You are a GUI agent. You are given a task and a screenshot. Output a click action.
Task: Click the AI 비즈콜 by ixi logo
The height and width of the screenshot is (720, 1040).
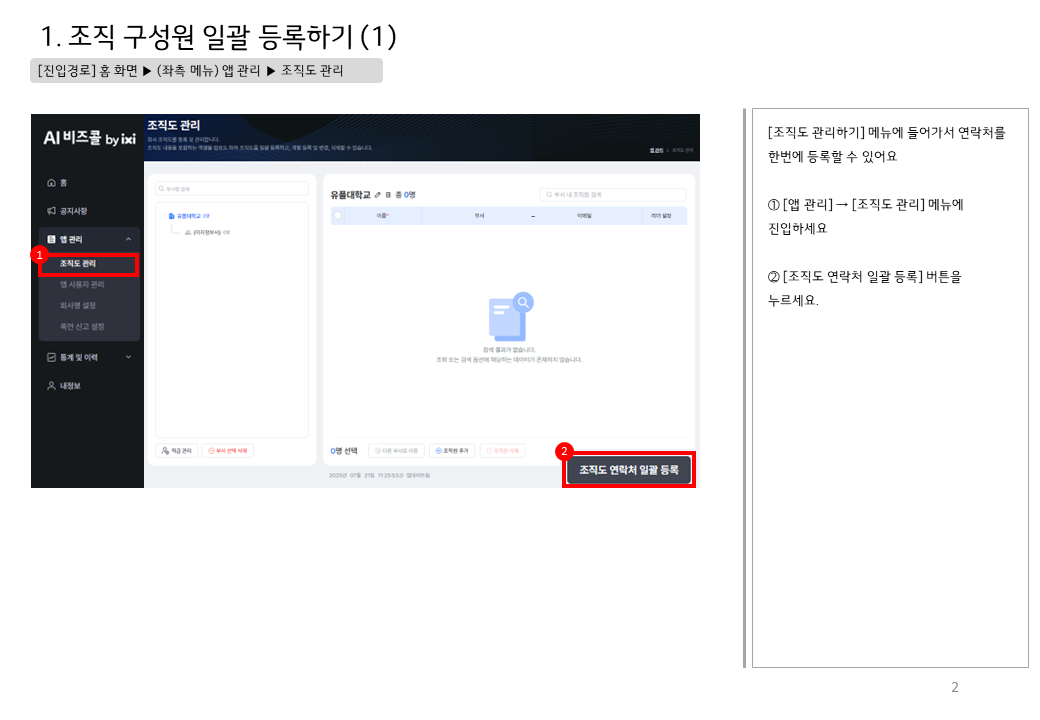(x=88, y=138)
